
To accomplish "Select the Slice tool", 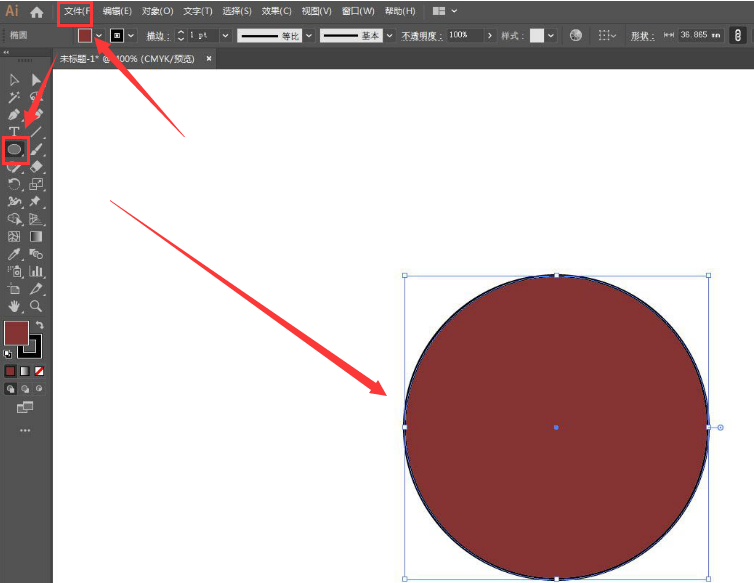I will tap(36, 289).
